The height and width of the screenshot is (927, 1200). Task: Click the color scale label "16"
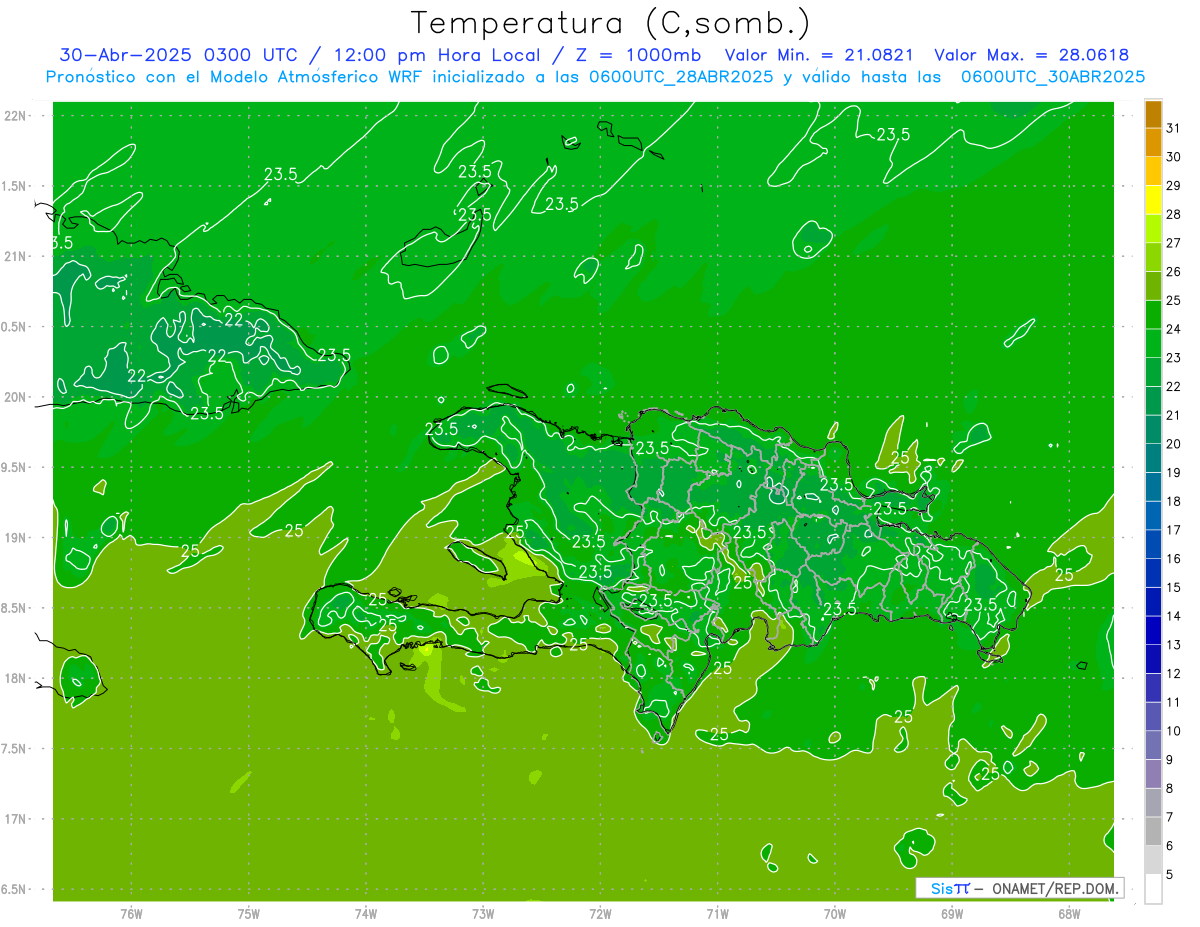(1174, 559)
